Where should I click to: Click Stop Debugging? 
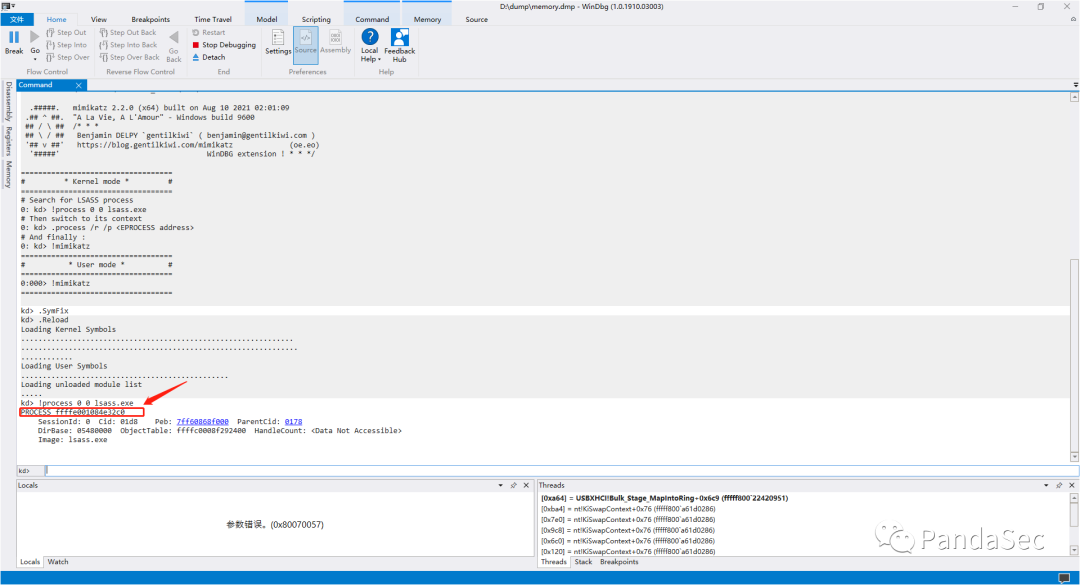tap(224, 45)
